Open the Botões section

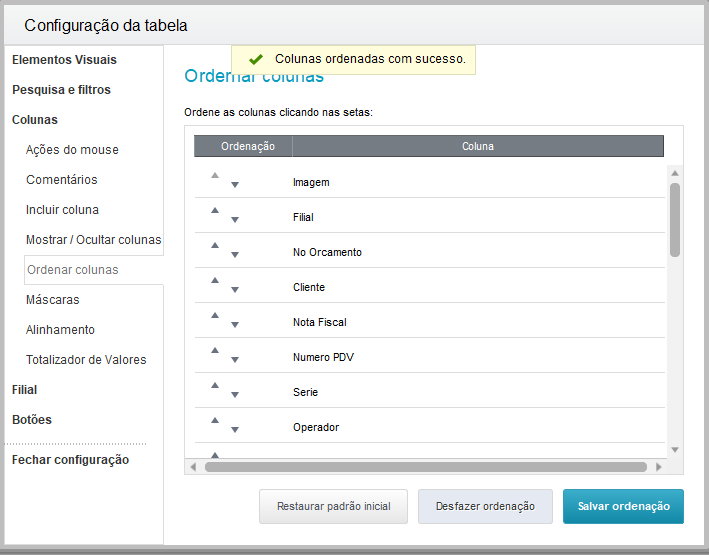(32, 420)
